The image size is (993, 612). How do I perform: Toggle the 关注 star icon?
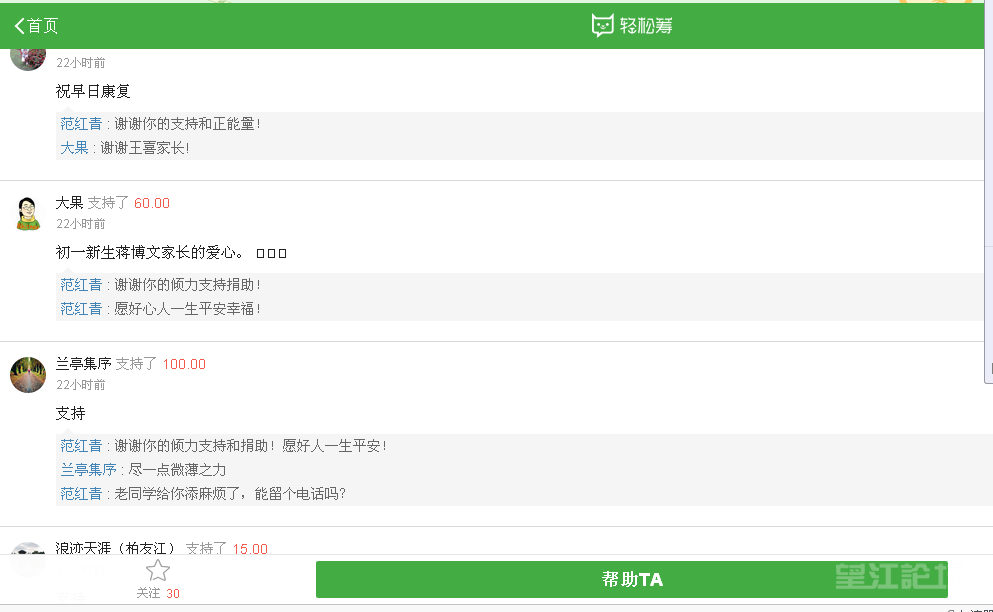[158, 571]
